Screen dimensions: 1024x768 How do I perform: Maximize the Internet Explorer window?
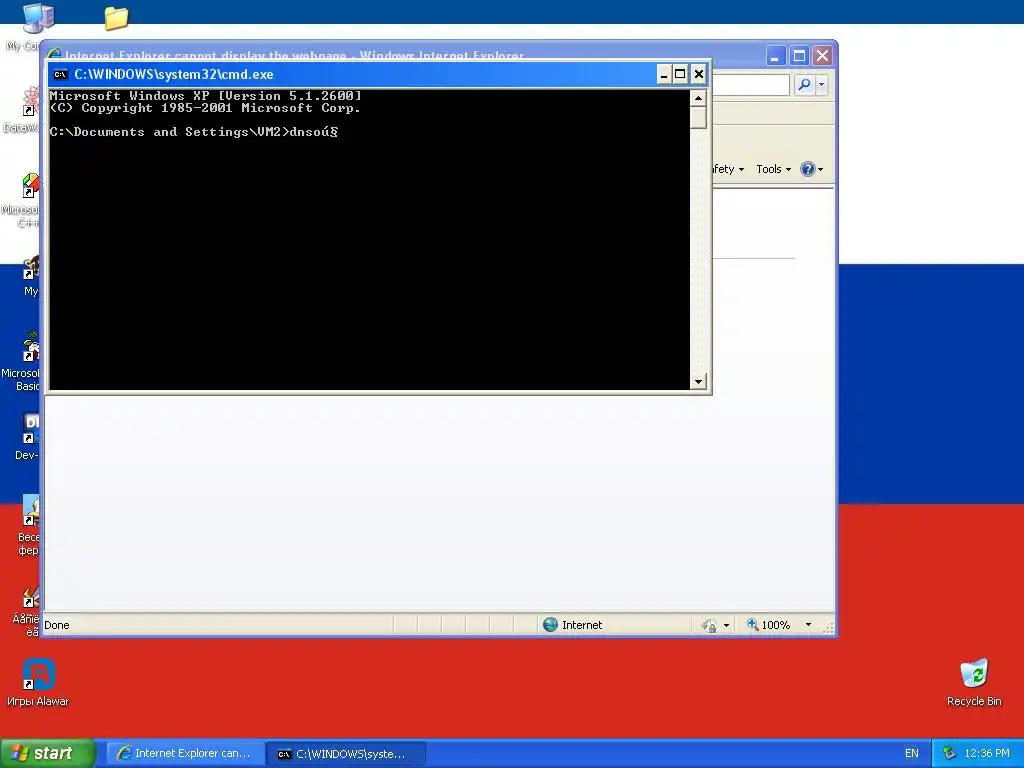click(799, 56)
